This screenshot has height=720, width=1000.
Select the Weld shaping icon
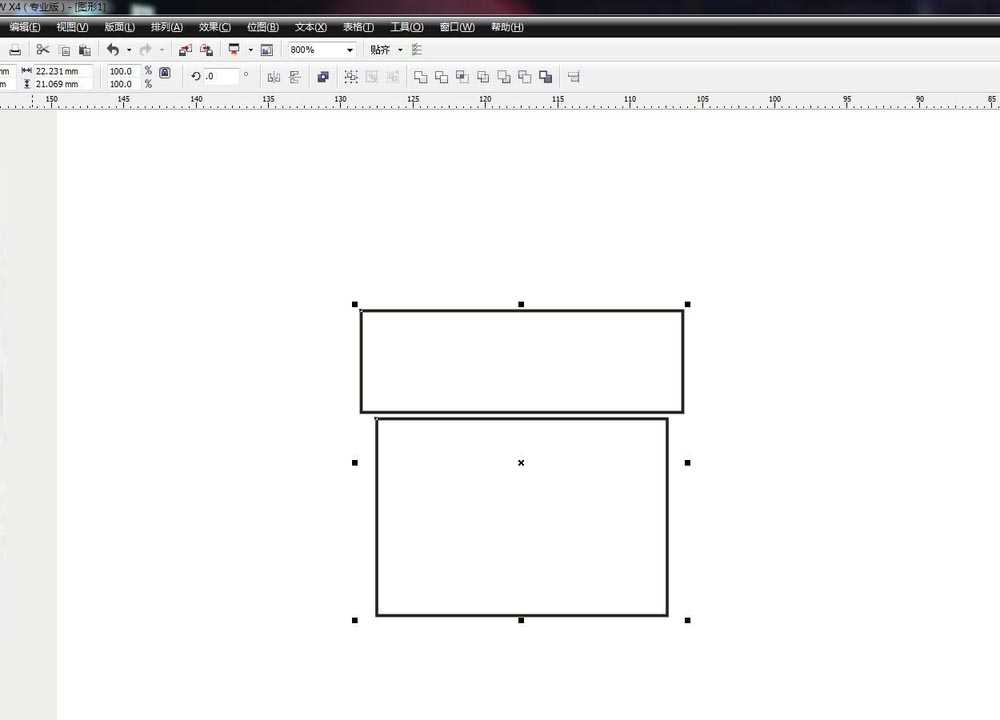point(421,76)
